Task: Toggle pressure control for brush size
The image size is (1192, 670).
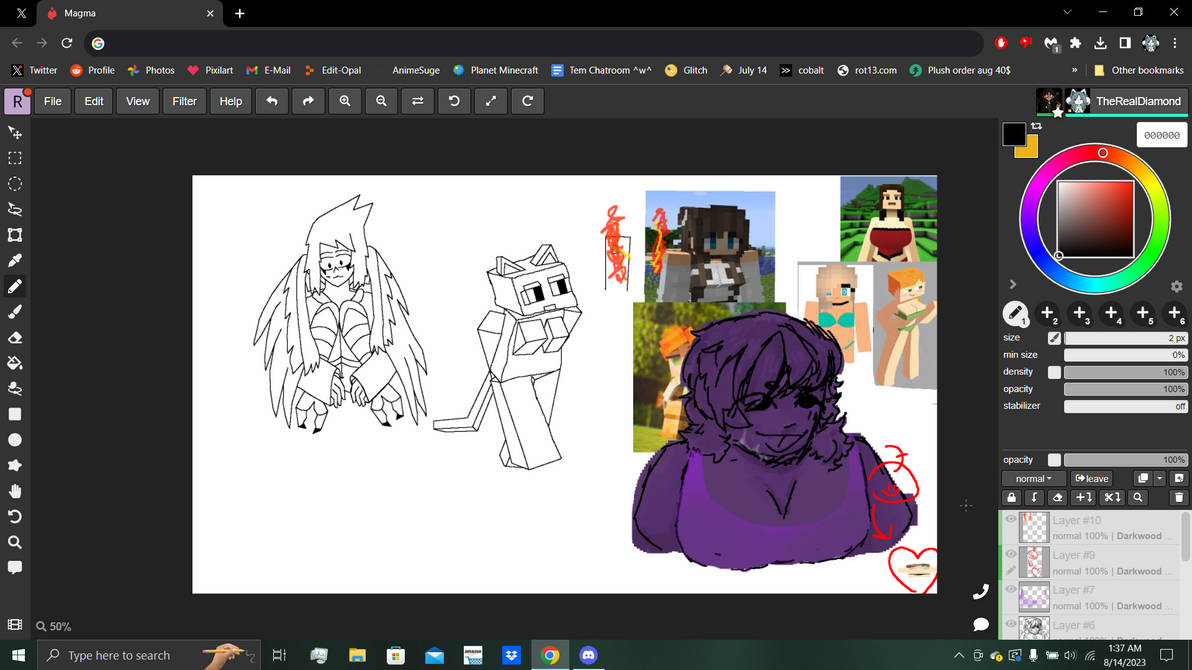Action: [x=1054, y=338]
